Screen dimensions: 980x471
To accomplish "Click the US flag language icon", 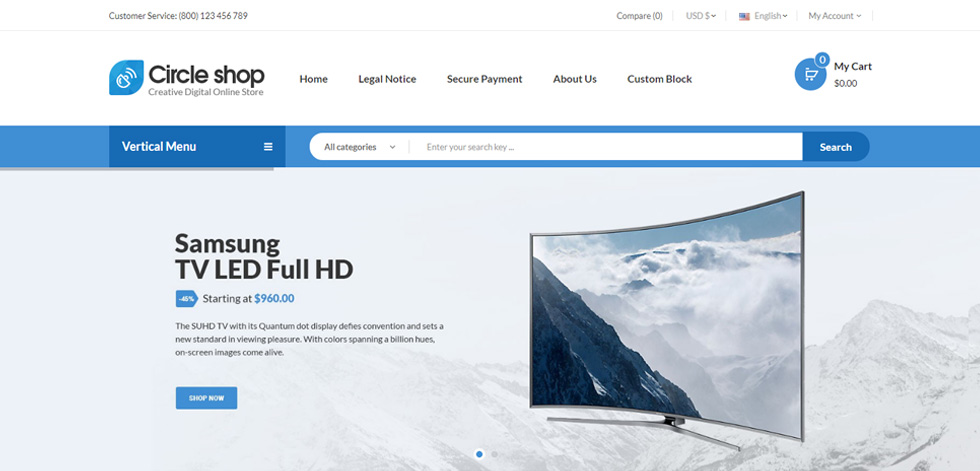I will pyautogui.click(x=744, y=16).
